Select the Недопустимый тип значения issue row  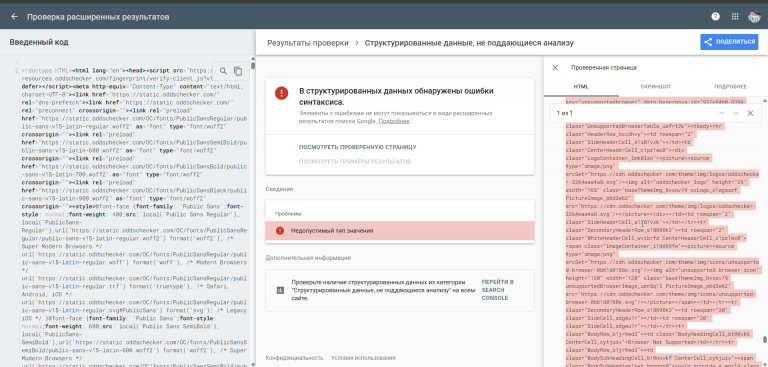pyautogui.click(x=400, y=230)
